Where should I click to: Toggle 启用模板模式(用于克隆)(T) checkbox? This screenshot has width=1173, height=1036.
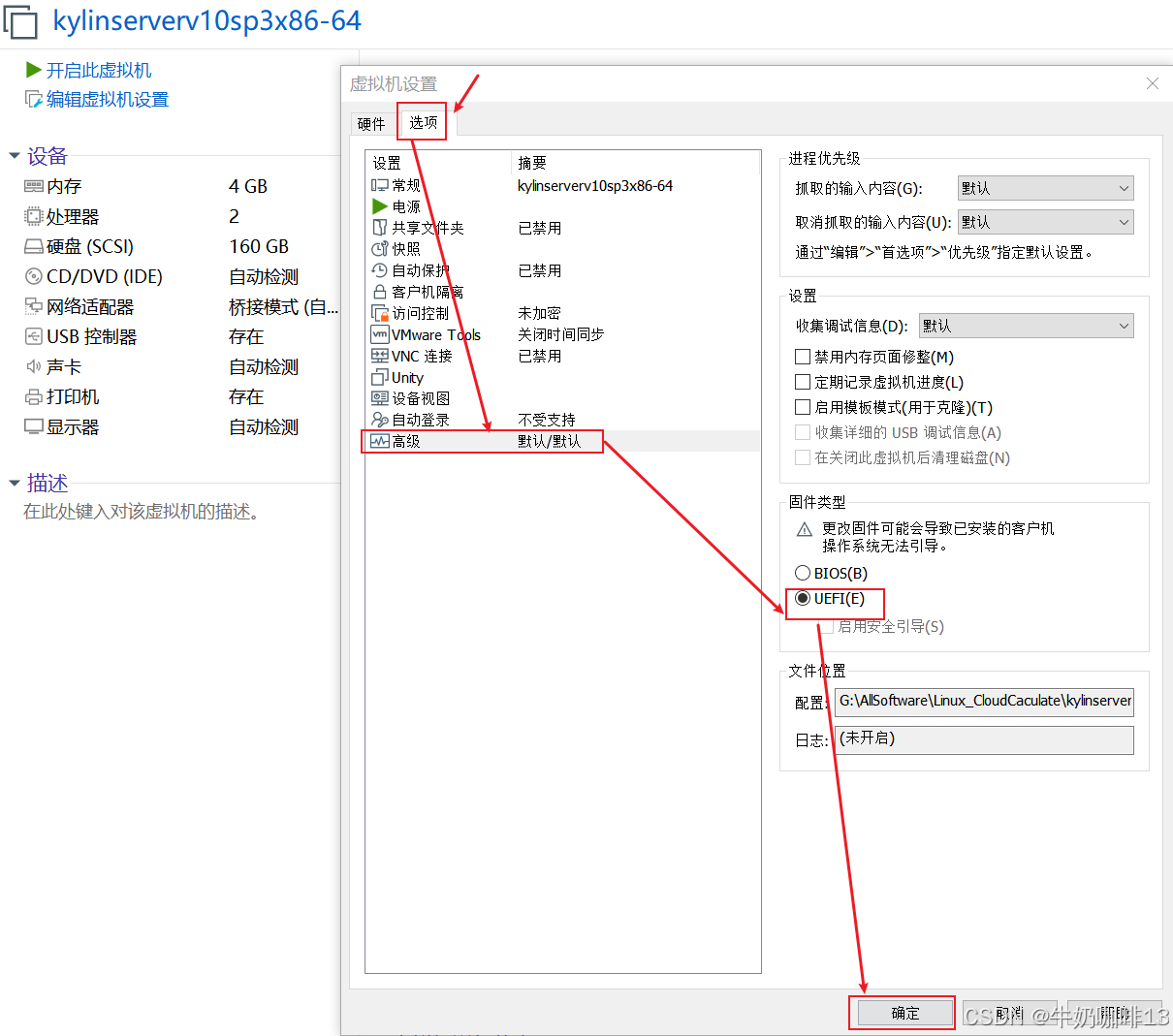point(803,407)
